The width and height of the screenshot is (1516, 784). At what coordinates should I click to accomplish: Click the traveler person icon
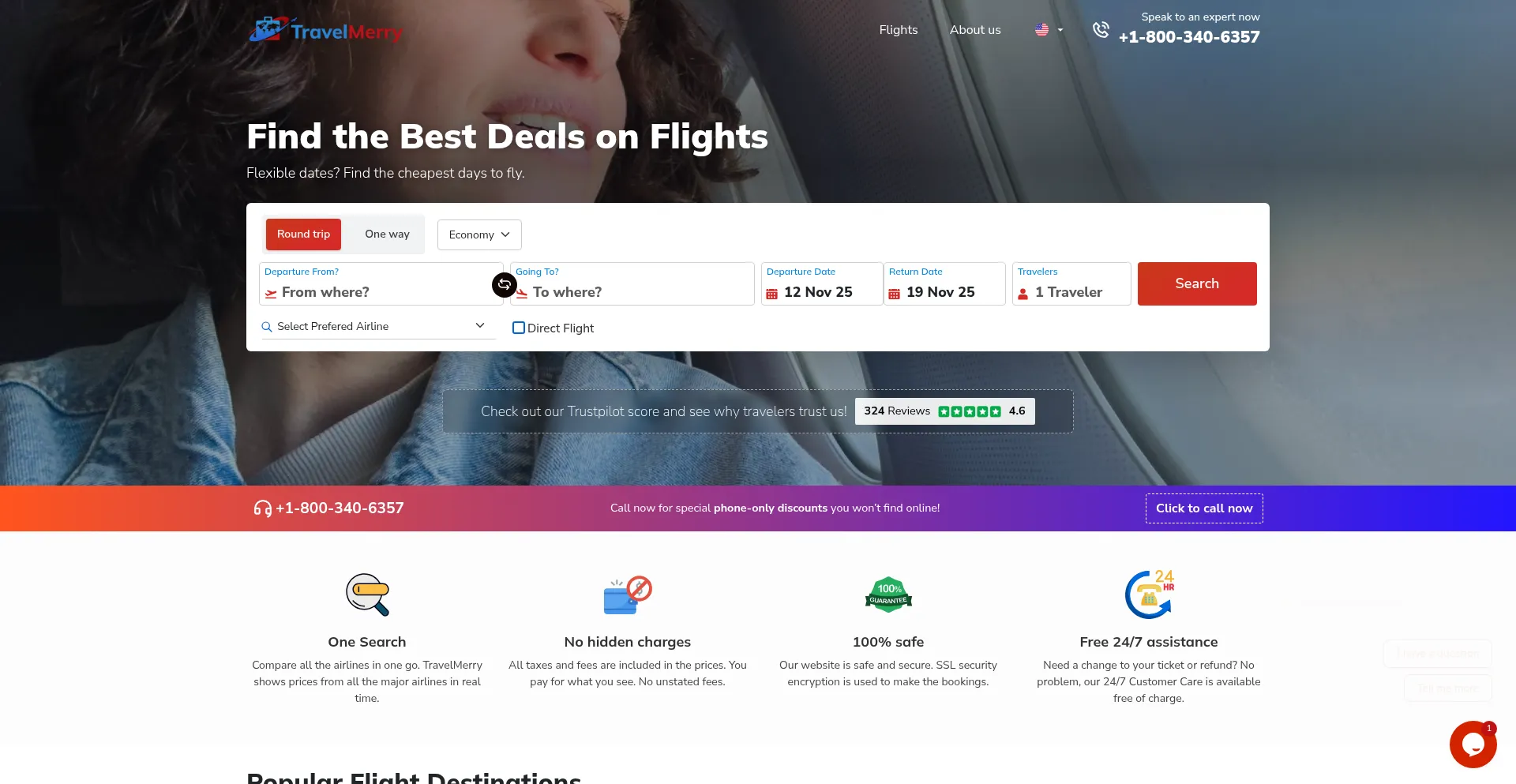[1023, 294]
